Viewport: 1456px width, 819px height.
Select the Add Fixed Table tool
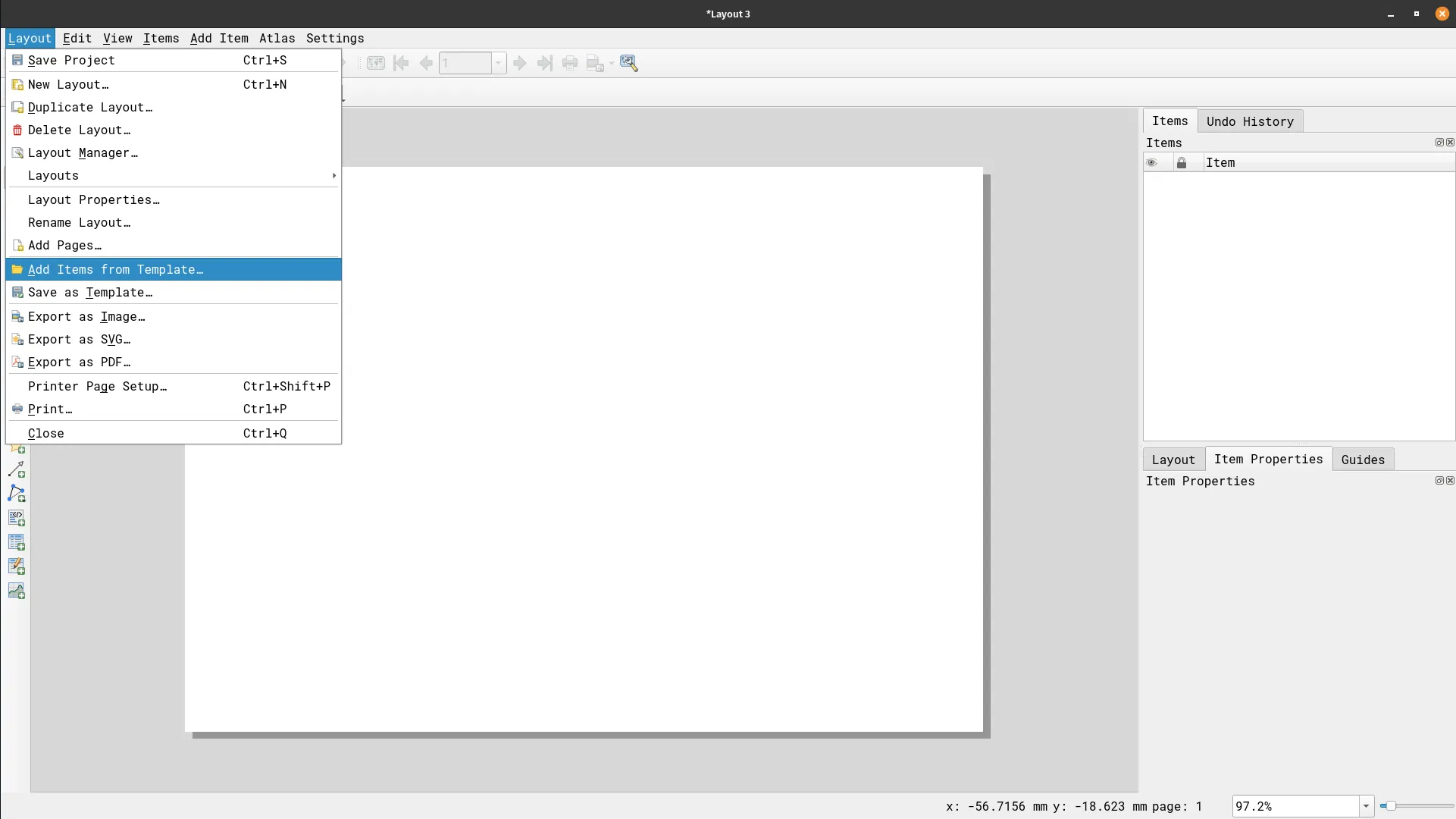click(x=17, y=566)
